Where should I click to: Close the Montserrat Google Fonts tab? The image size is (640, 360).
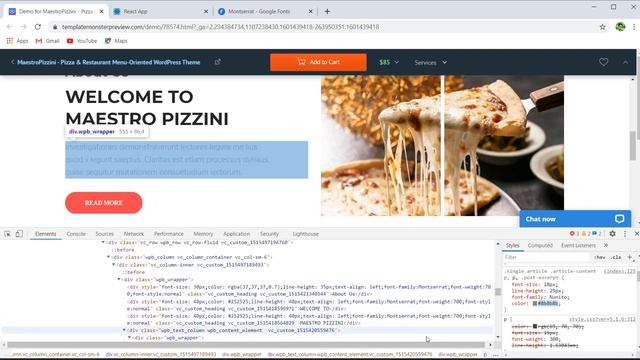pyautogui.click(x=310, y=11)
